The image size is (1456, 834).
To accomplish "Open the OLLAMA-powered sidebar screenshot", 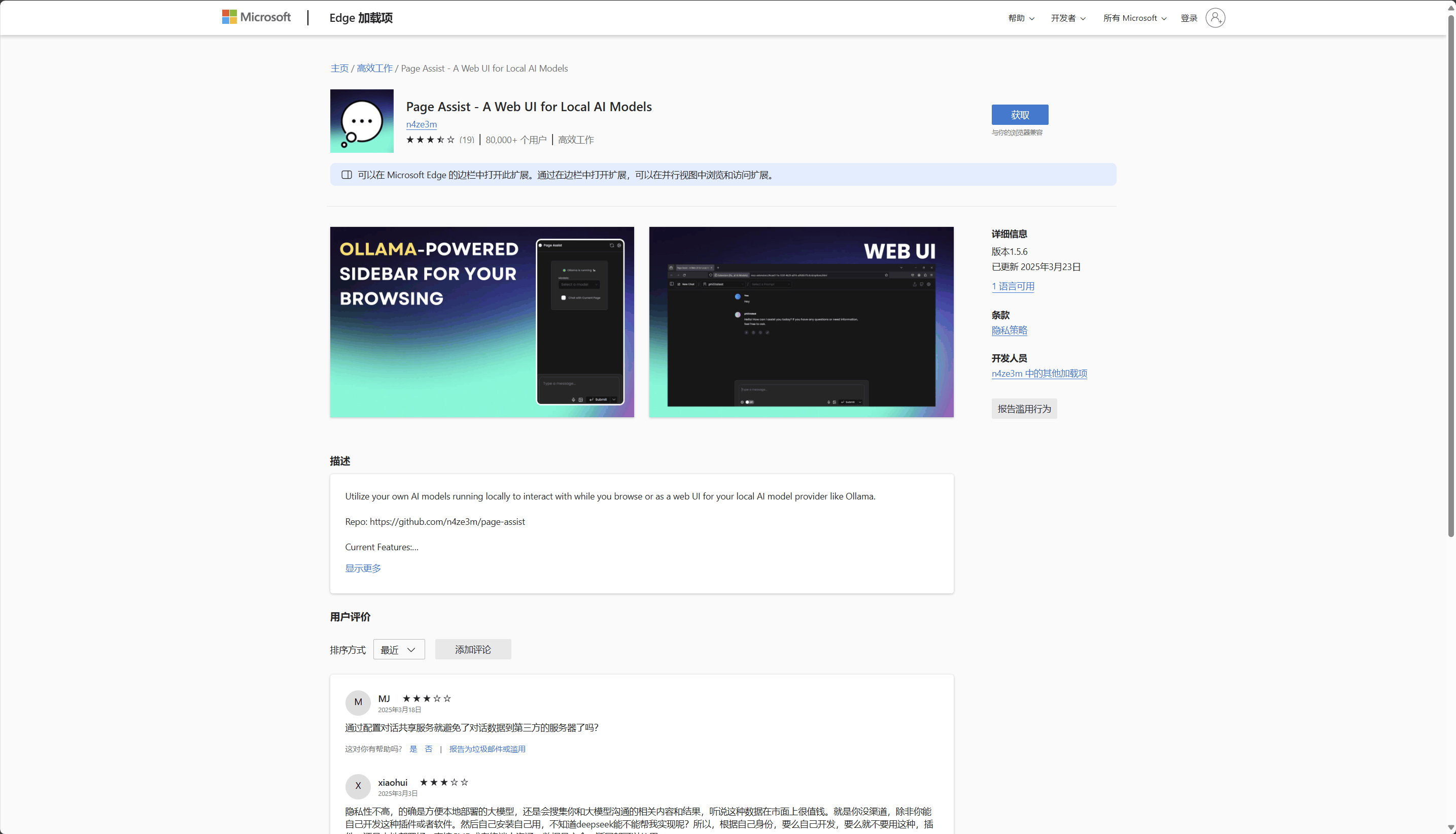I will coord(482,322).
